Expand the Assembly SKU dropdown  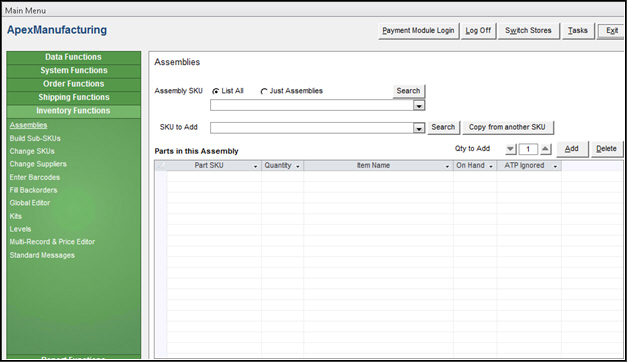(419, 106)
